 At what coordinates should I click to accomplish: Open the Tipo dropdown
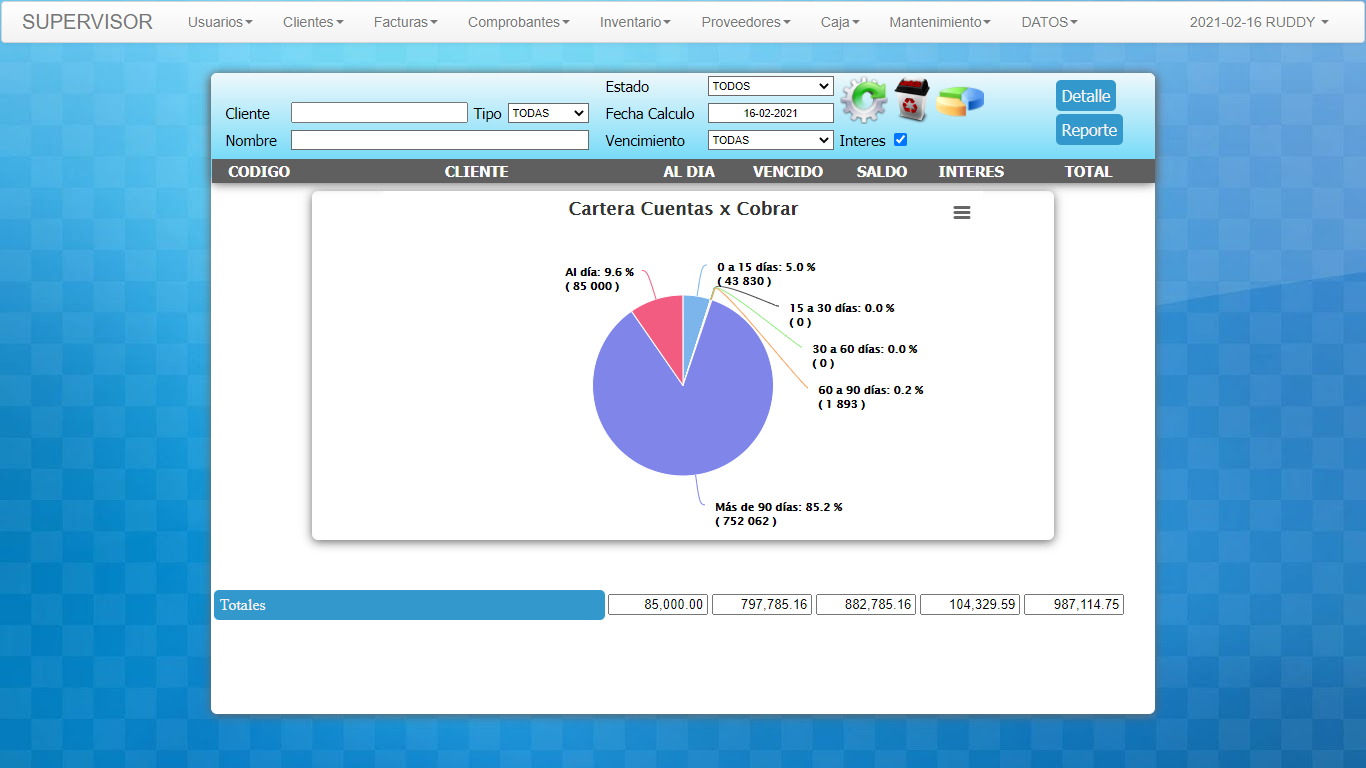click(548, 113)
